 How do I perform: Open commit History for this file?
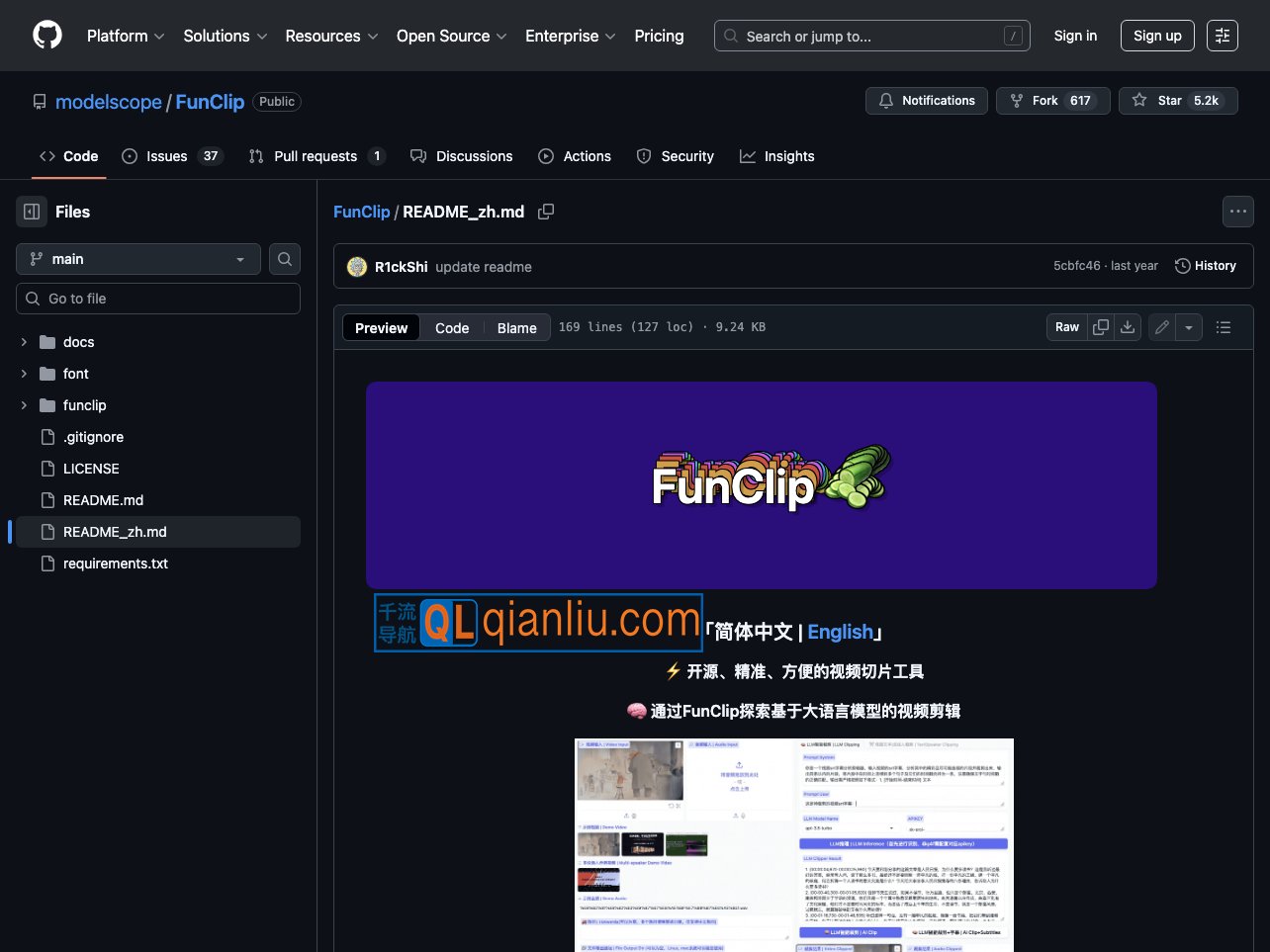click(1206, 265)
